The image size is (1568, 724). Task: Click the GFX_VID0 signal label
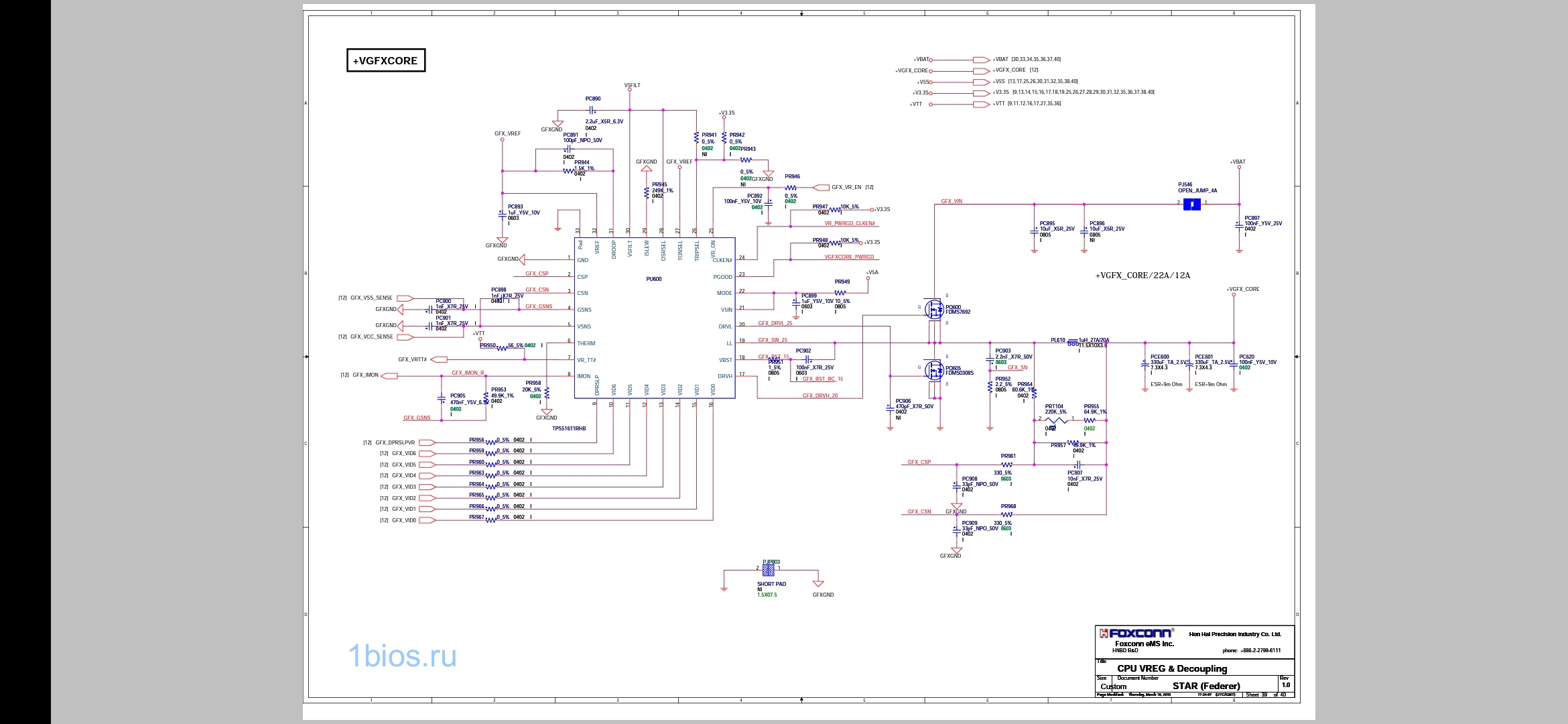403,520
